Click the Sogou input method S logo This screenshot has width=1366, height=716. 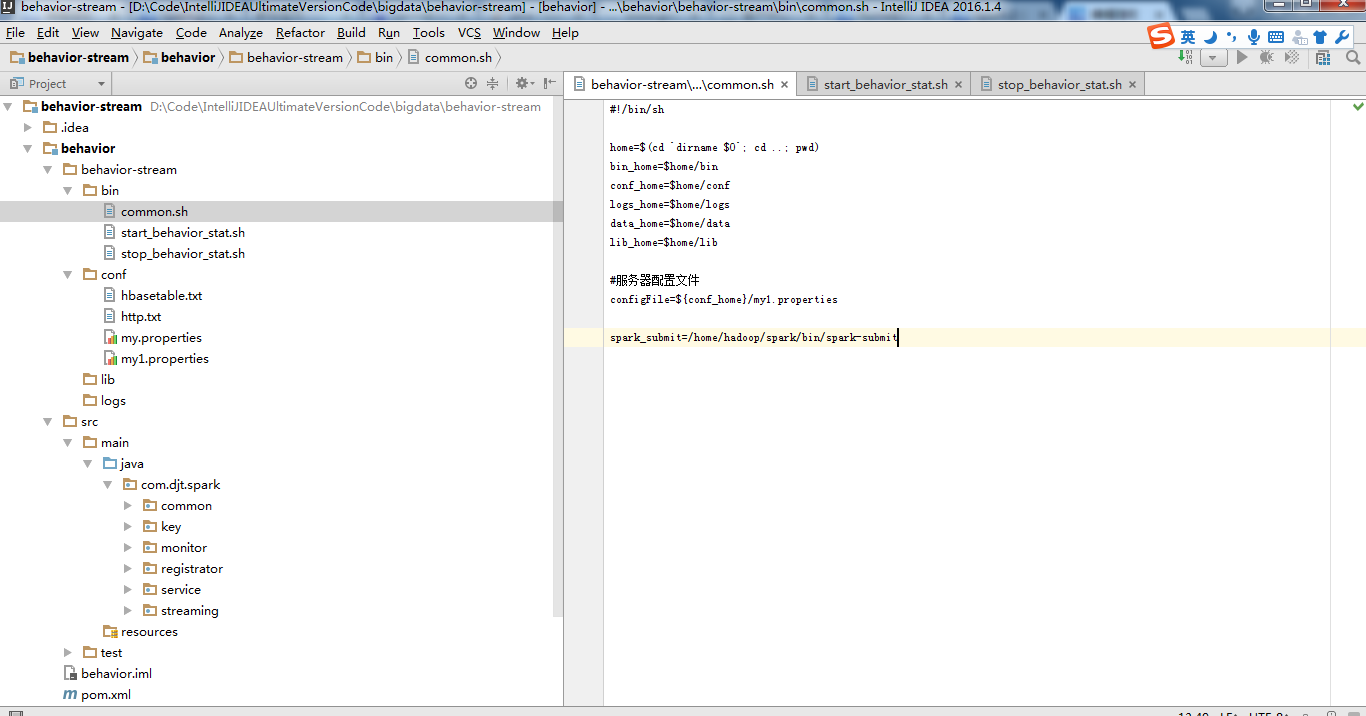[x=1161, y=37]
